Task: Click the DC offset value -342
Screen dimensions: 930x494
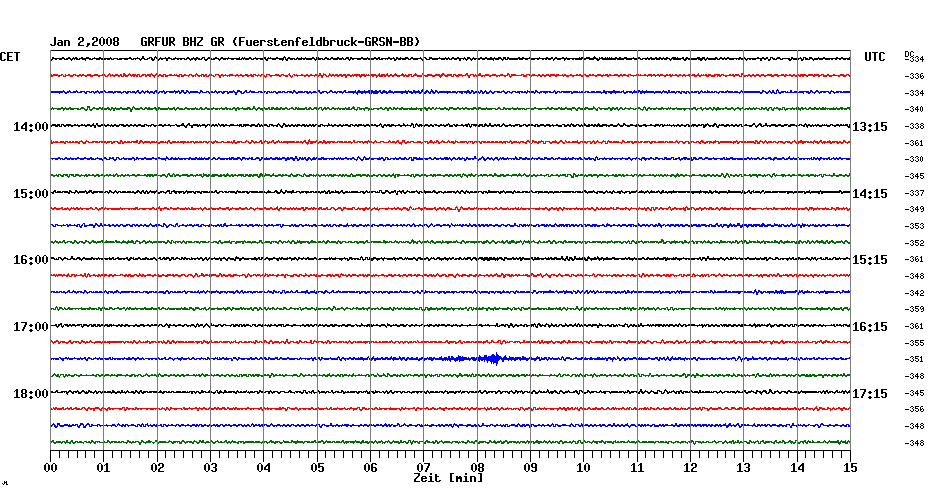Action: [x=914, y=294]
